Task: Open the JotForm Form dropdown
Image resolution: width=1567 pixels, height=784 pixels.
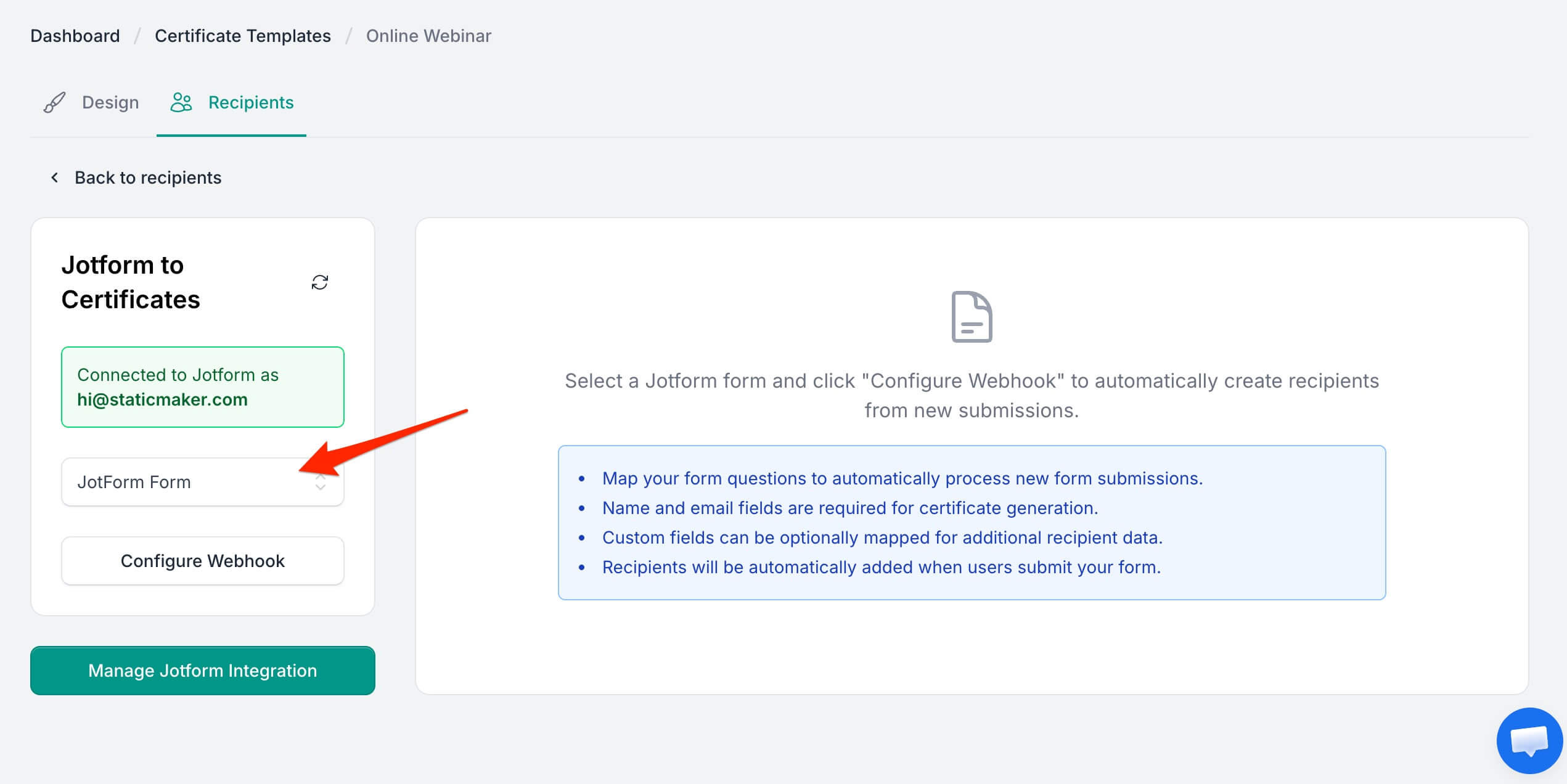Action: (203, 482)
